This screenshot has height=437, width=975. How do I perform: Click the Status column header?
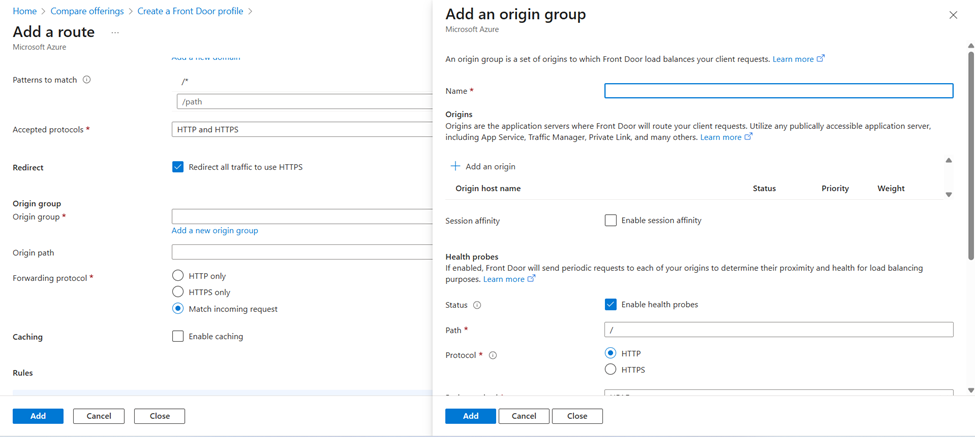point(764,188)
